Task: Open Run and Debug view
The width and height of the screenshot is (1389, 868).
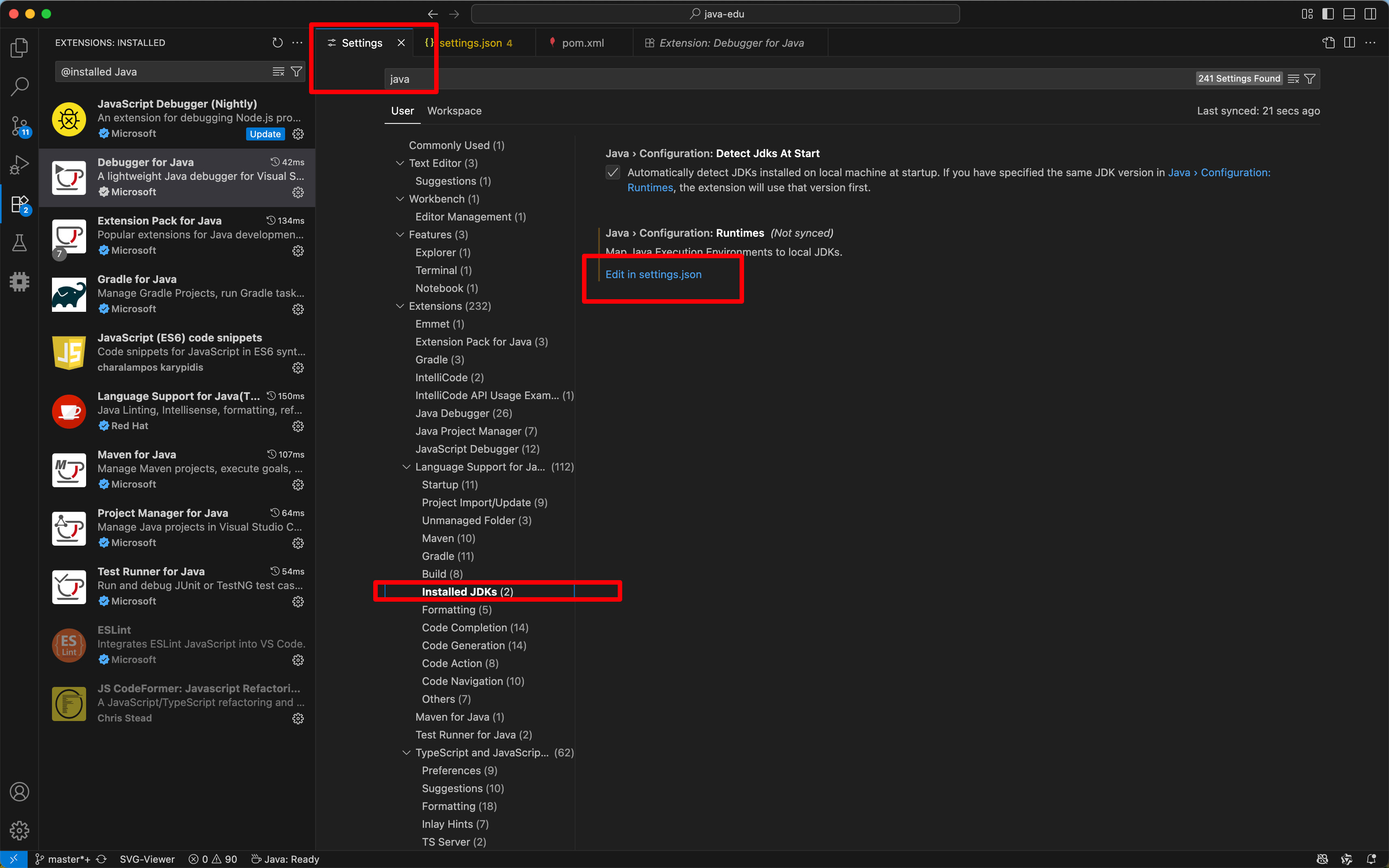Action: point(19,165)
